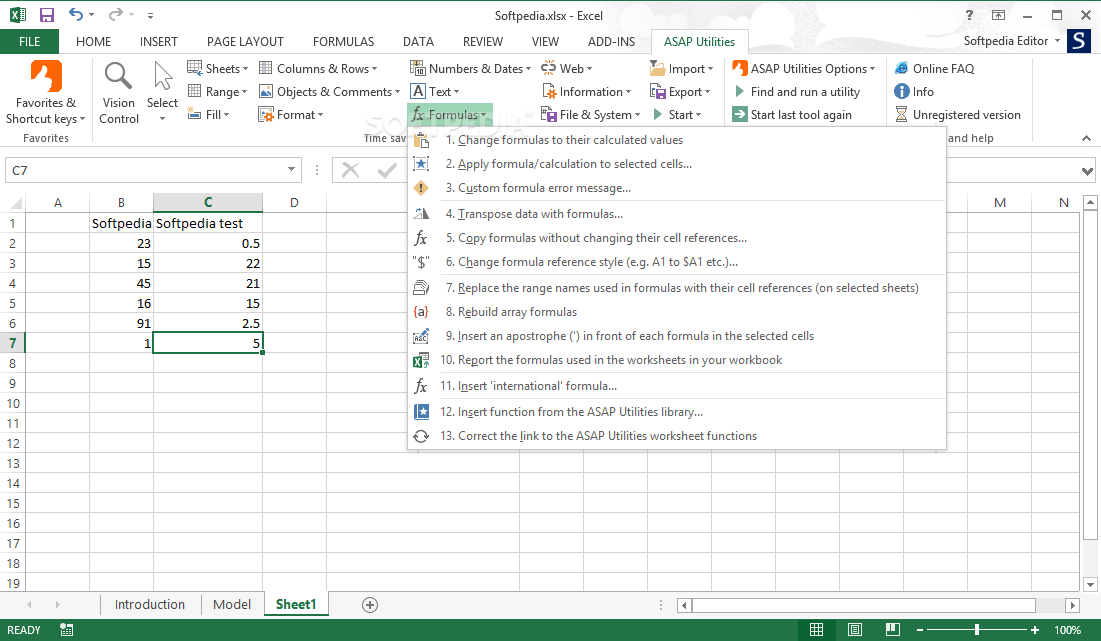The width and height of the screenshot is (1101, 641).
Task: Click Find and run a utility
Action: coord(797,91)
